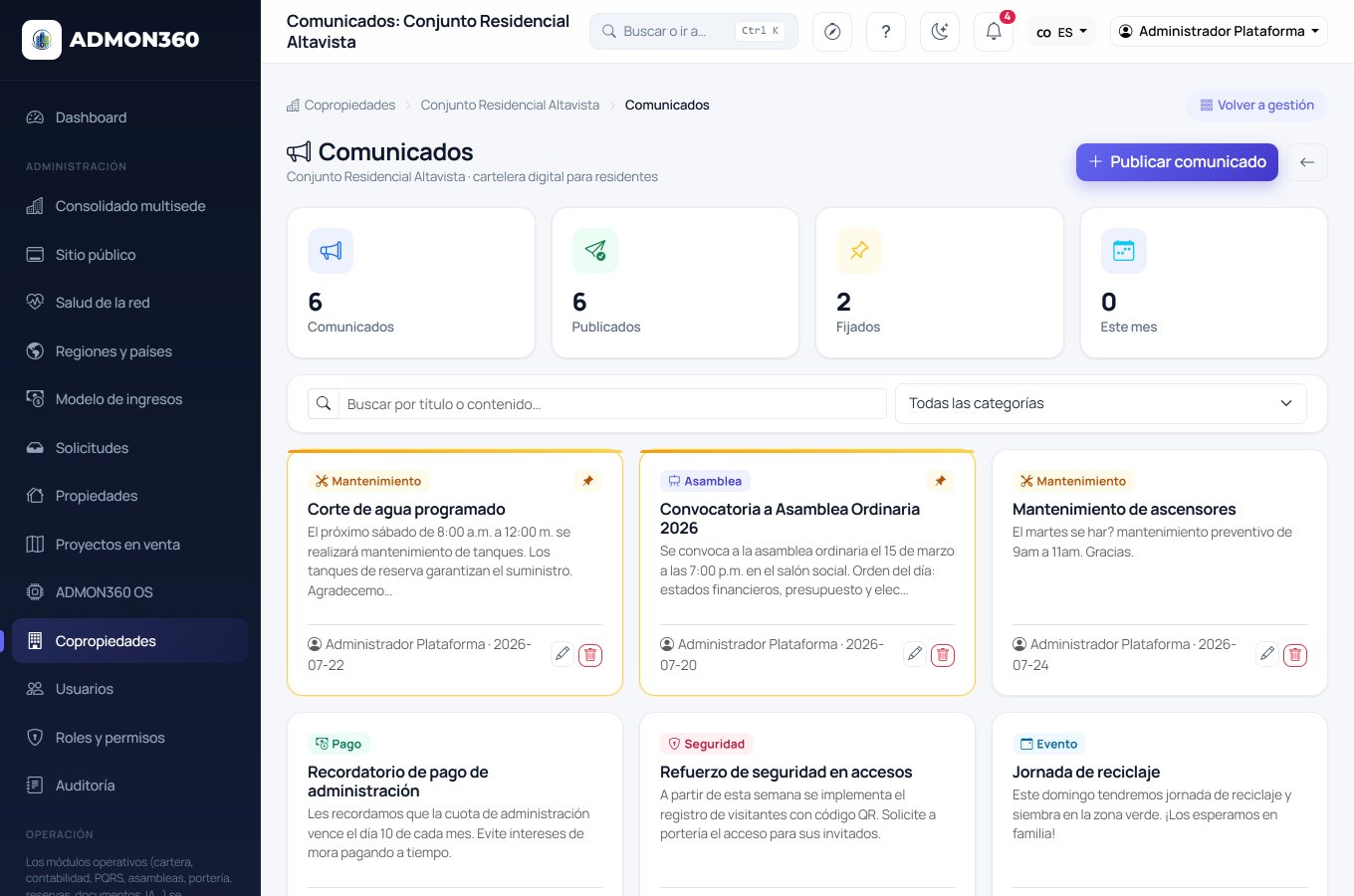Open Dashboard in the sidebar

[129, 117]
